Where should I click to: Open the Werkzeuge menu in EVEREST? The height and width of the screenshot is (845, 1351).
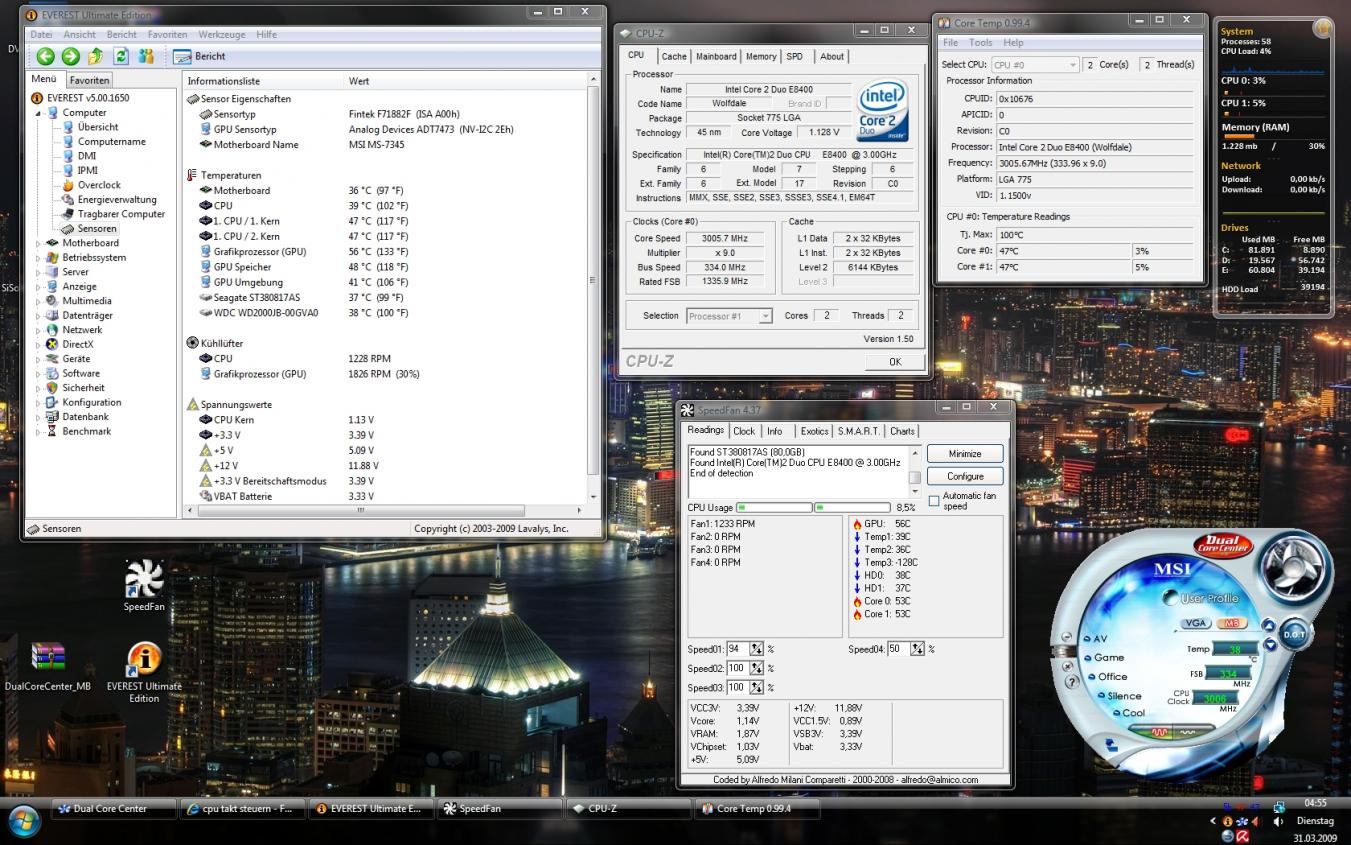point(221,34)
